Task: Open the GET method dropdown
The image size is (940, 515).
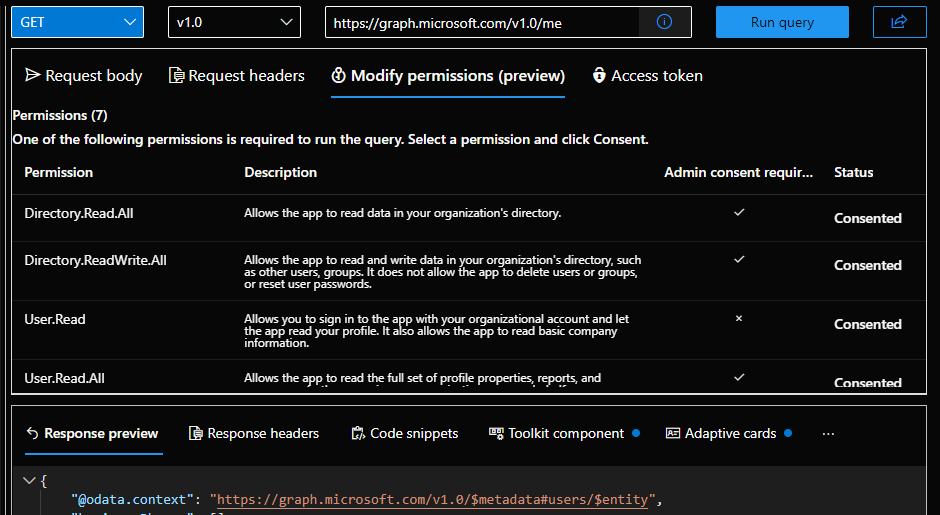Action: coord(77,22)
